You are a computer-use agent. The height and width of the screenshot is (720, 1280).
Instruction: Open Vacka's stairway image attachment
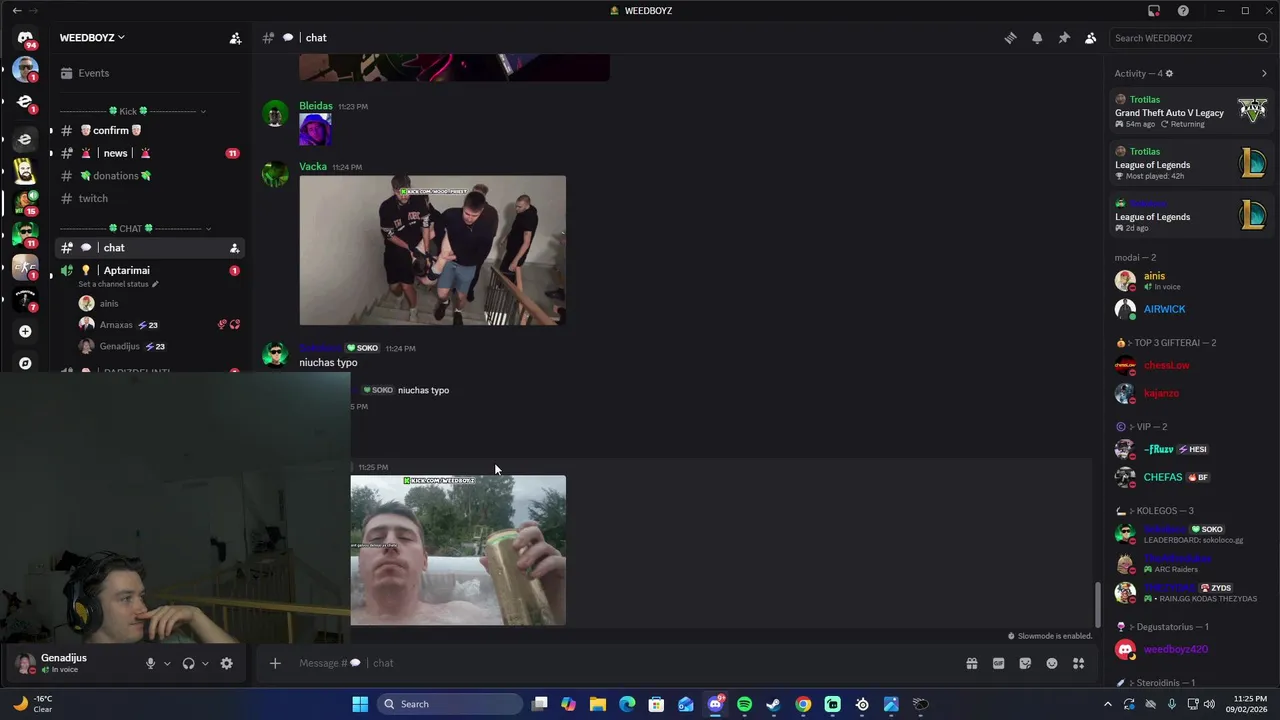432,250
